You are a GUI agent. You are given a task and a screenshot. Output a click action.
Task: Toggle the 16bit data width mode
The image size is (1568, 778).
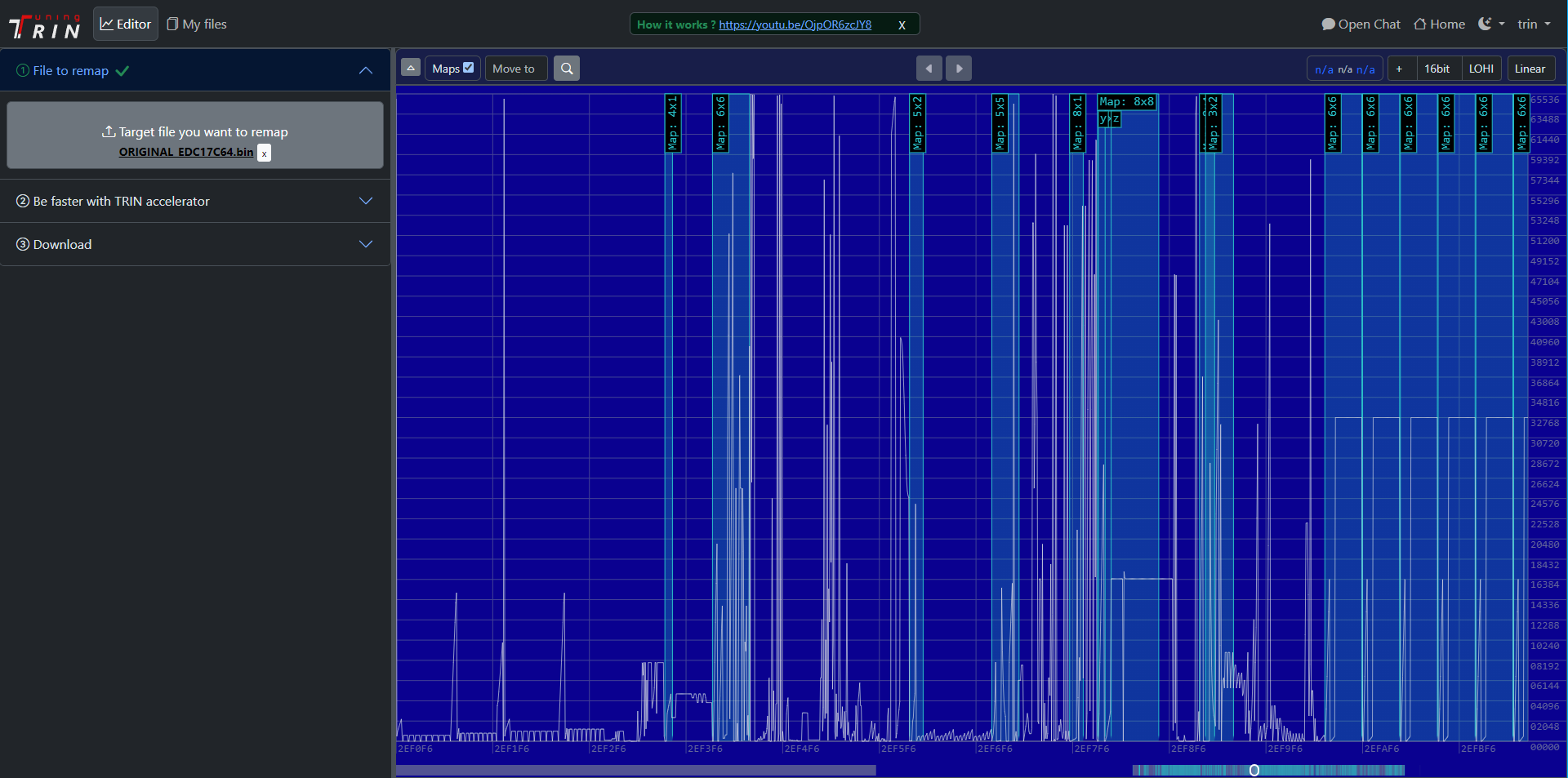pos(1437,69)
